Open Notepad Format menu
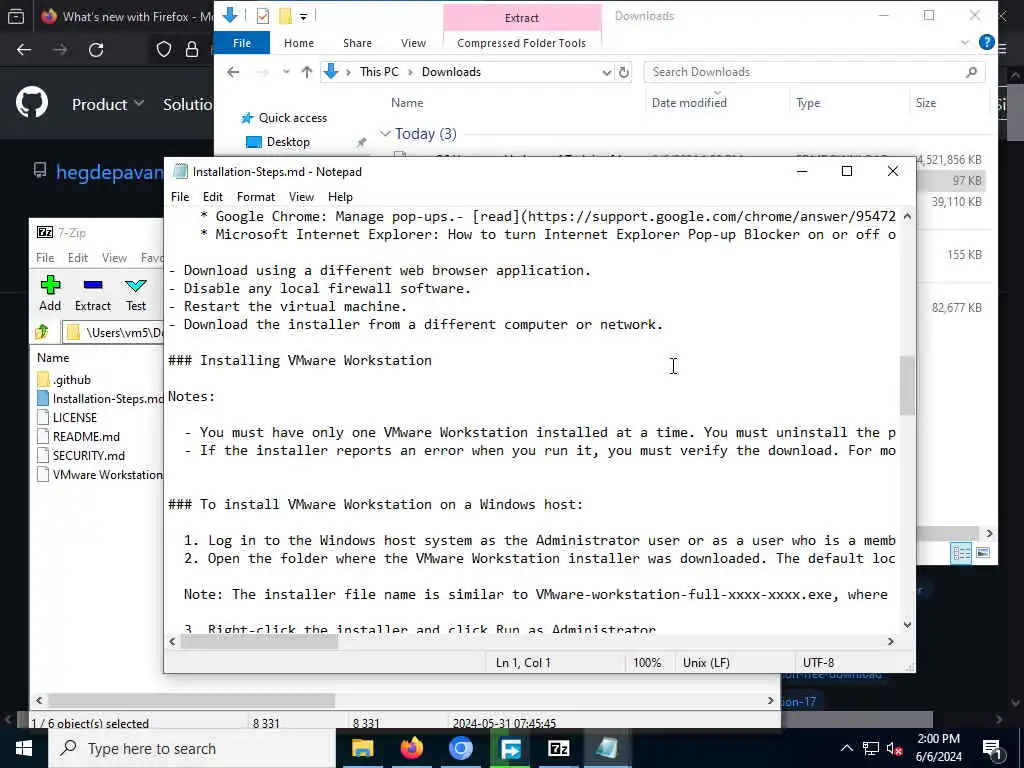The image size is (1024, 768). [x=256, y=197]
